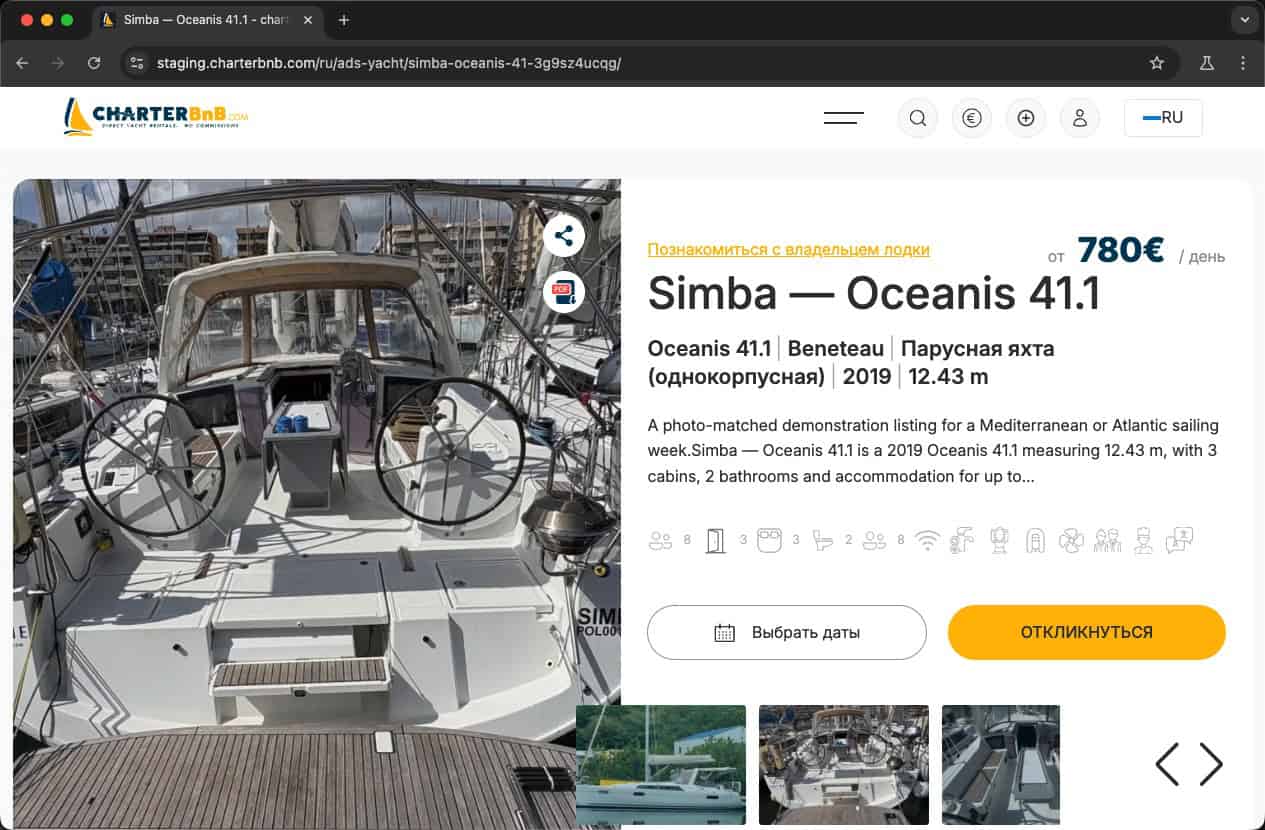Open a new browser tab with plus button
1265x830 pixels.
point(344,20)
